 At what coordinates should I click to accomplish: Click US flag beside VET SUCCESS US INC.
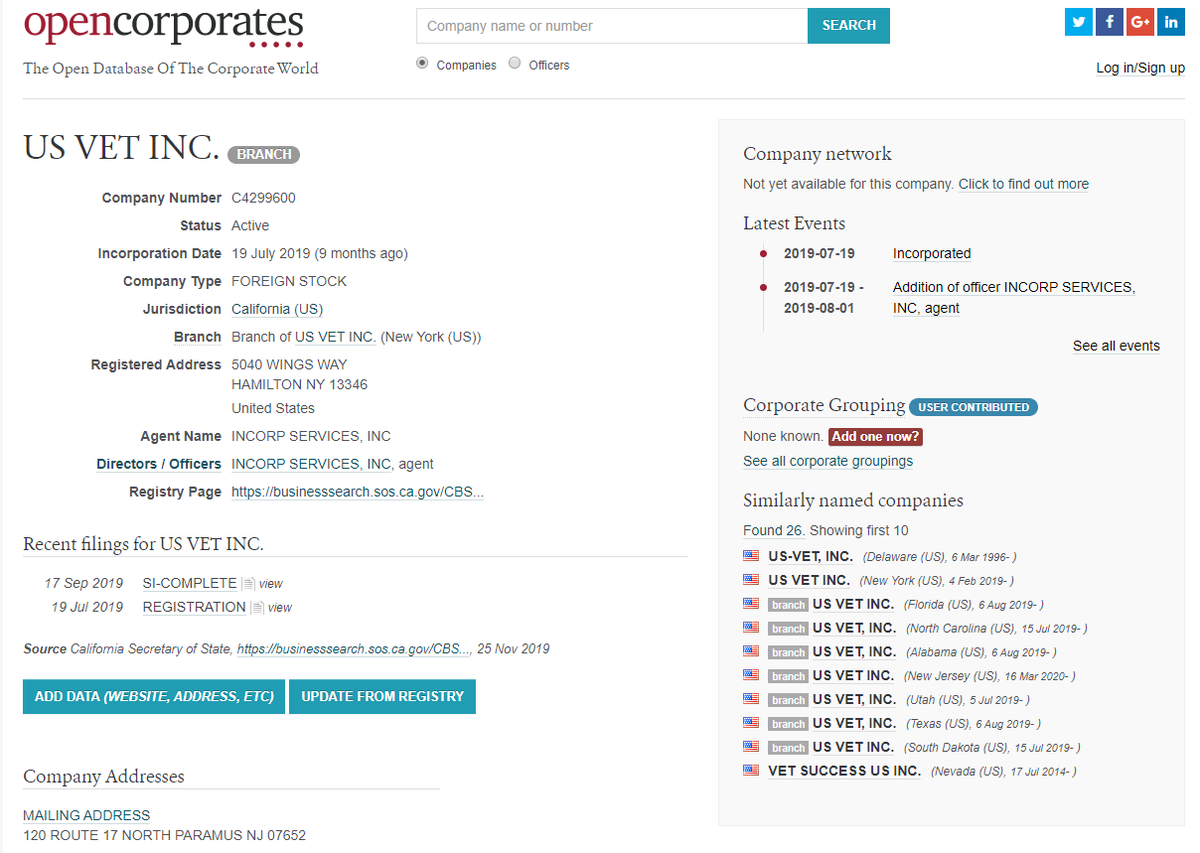751,771
